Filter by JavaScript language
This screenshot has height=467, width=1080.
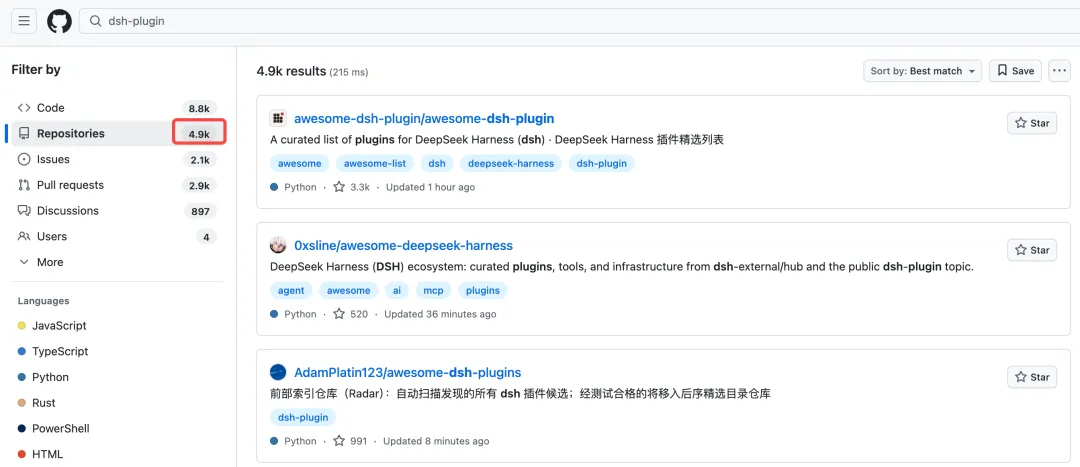click(59, 325)
